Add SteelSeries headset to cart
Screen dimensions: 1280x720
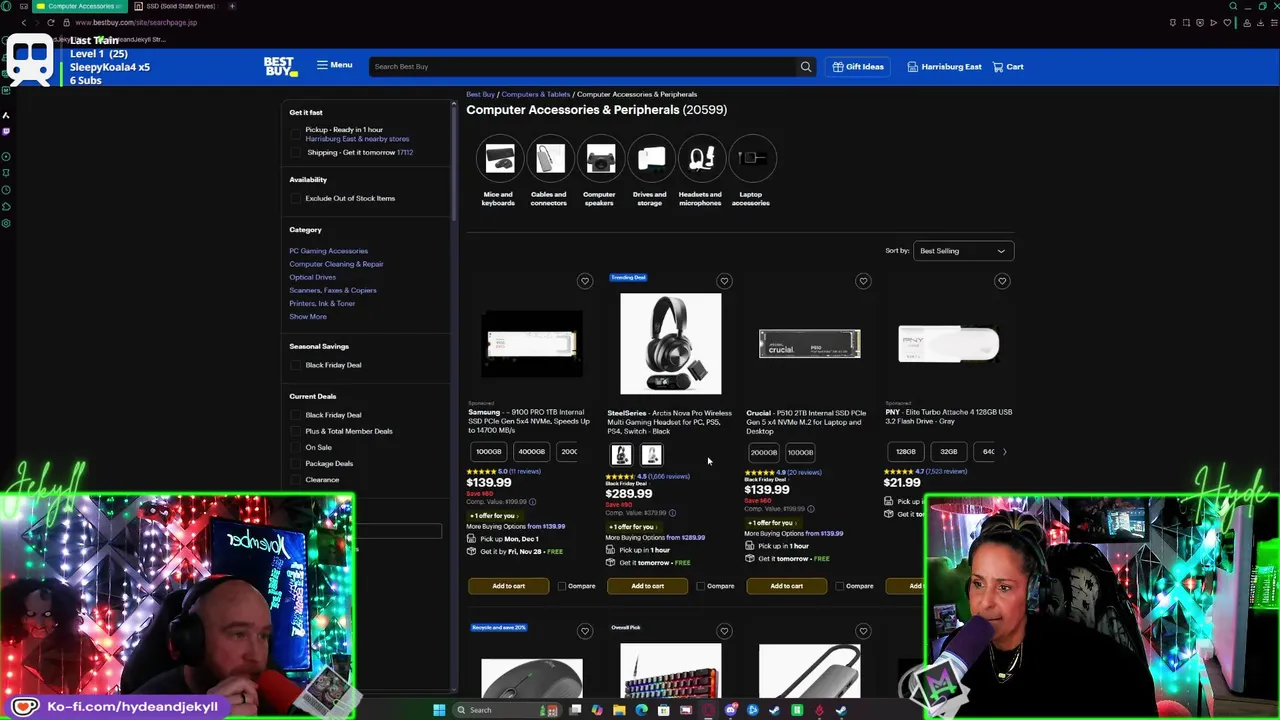tap(647, 586)
